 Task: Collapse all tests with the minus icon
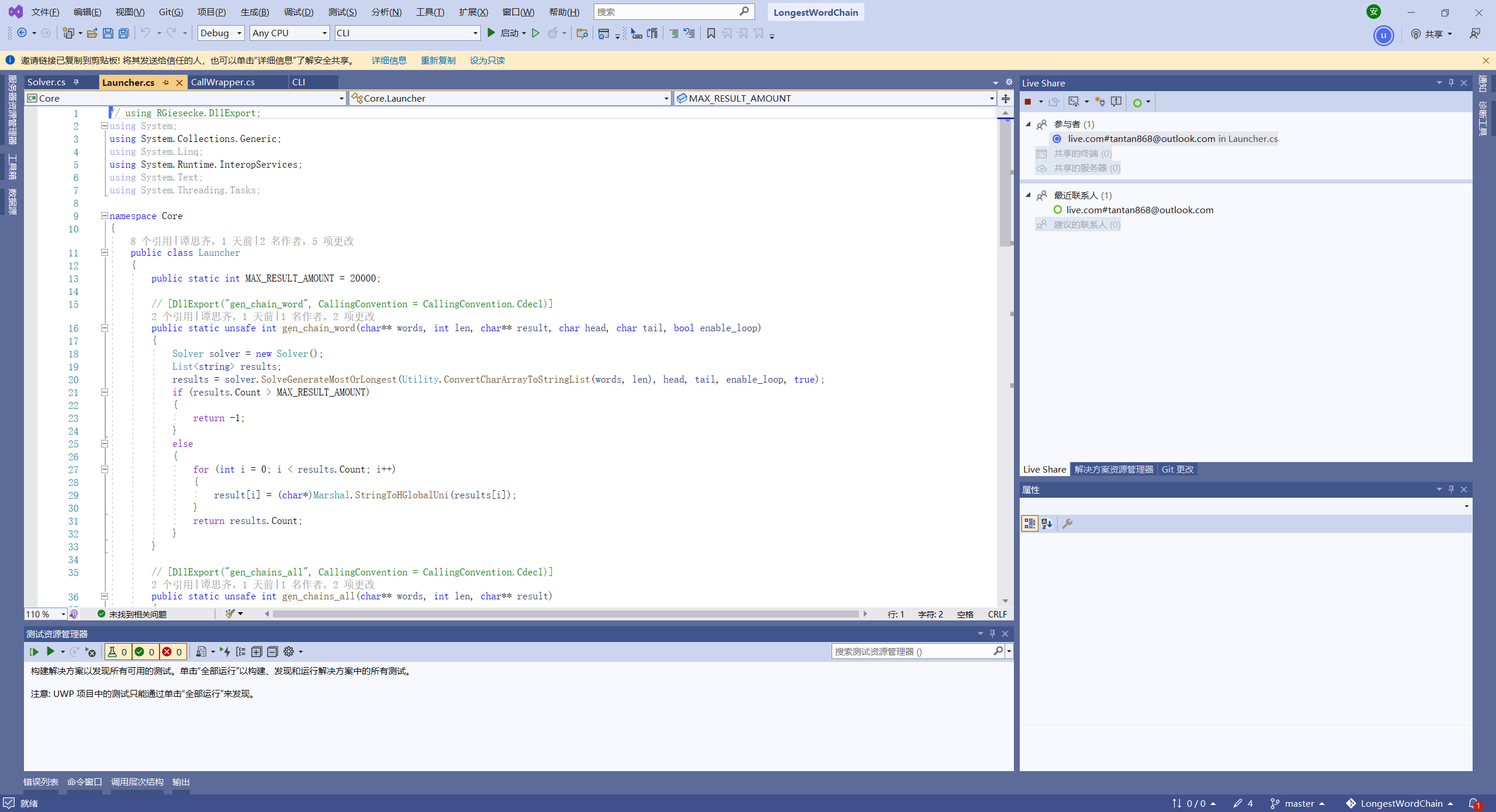point(272,651)
